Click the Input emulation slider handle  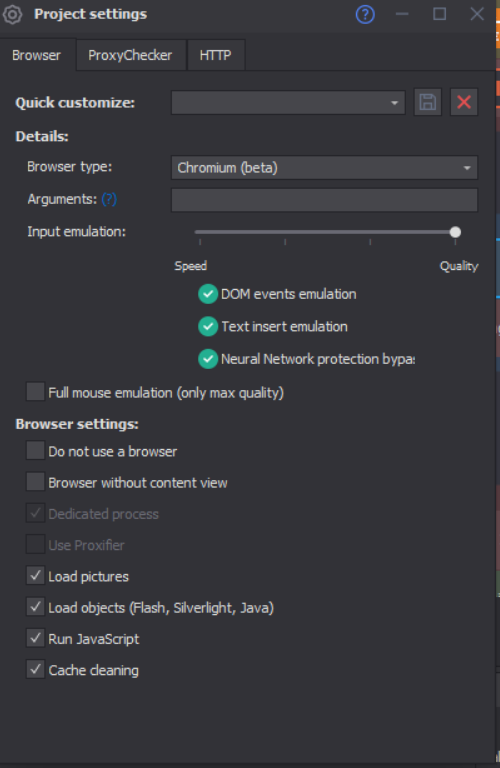455,232
